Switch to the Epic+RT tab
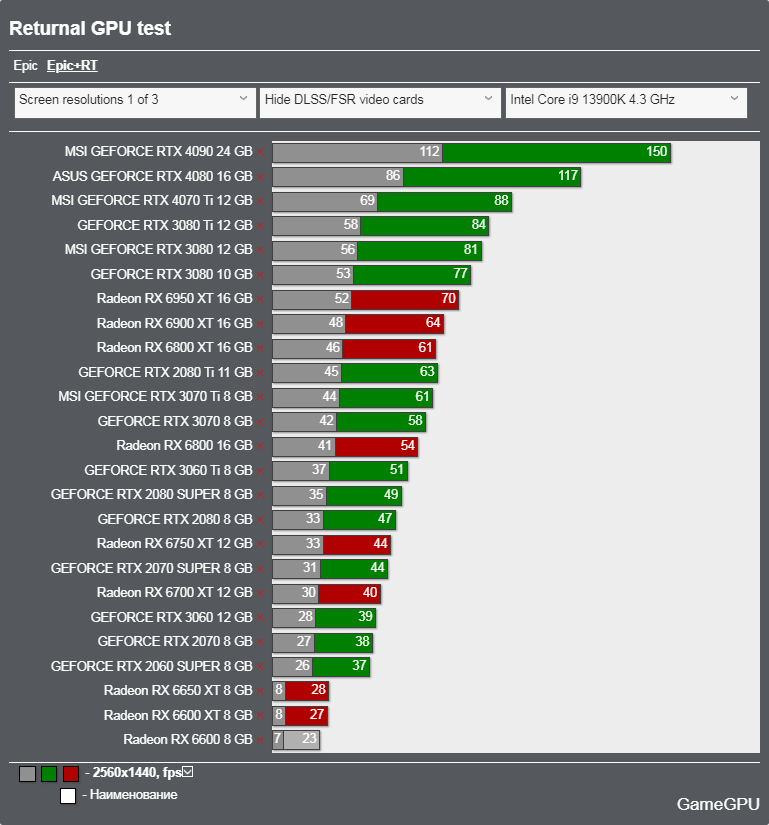This screenshot has width=769, height=825. pos(72,66)
